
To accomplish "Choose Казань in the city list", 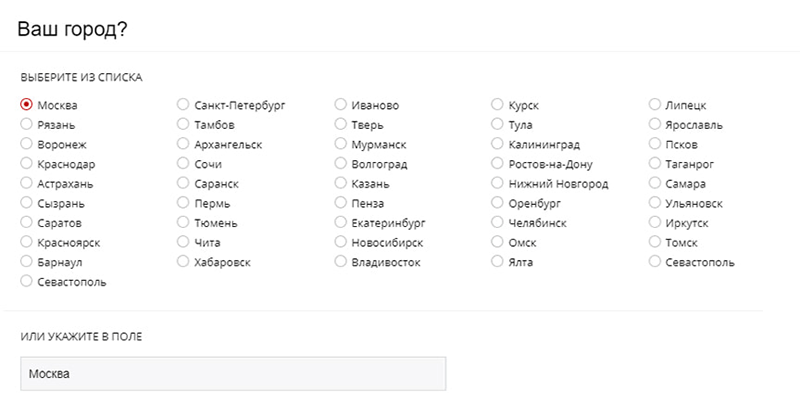I will pos(340,183).
